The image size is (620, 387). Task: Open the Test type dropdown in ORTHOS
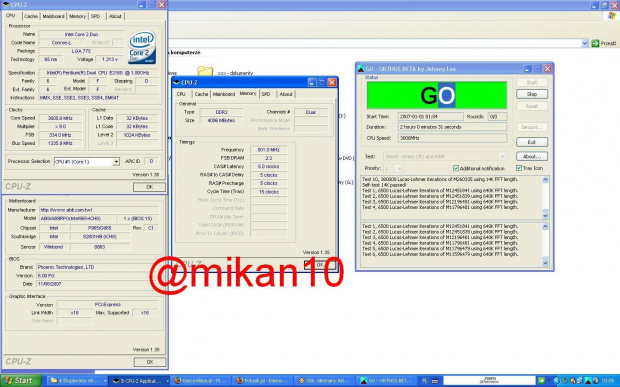[502, 156]
